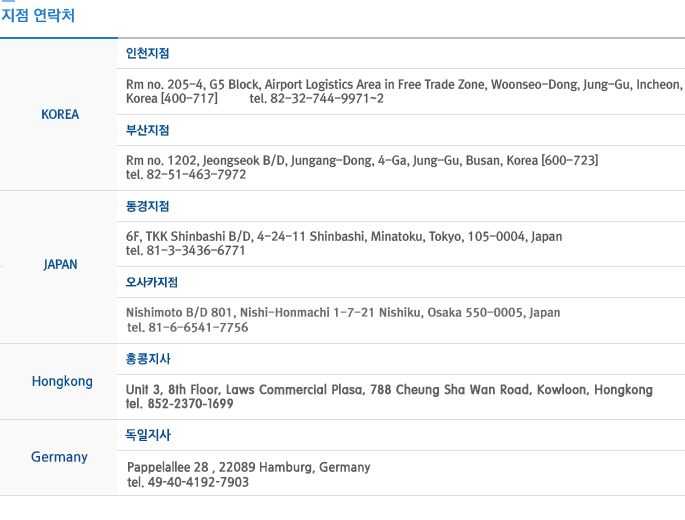Click the 지점 연락처 page heading
The image size is (685, 520).
point(38,16)
